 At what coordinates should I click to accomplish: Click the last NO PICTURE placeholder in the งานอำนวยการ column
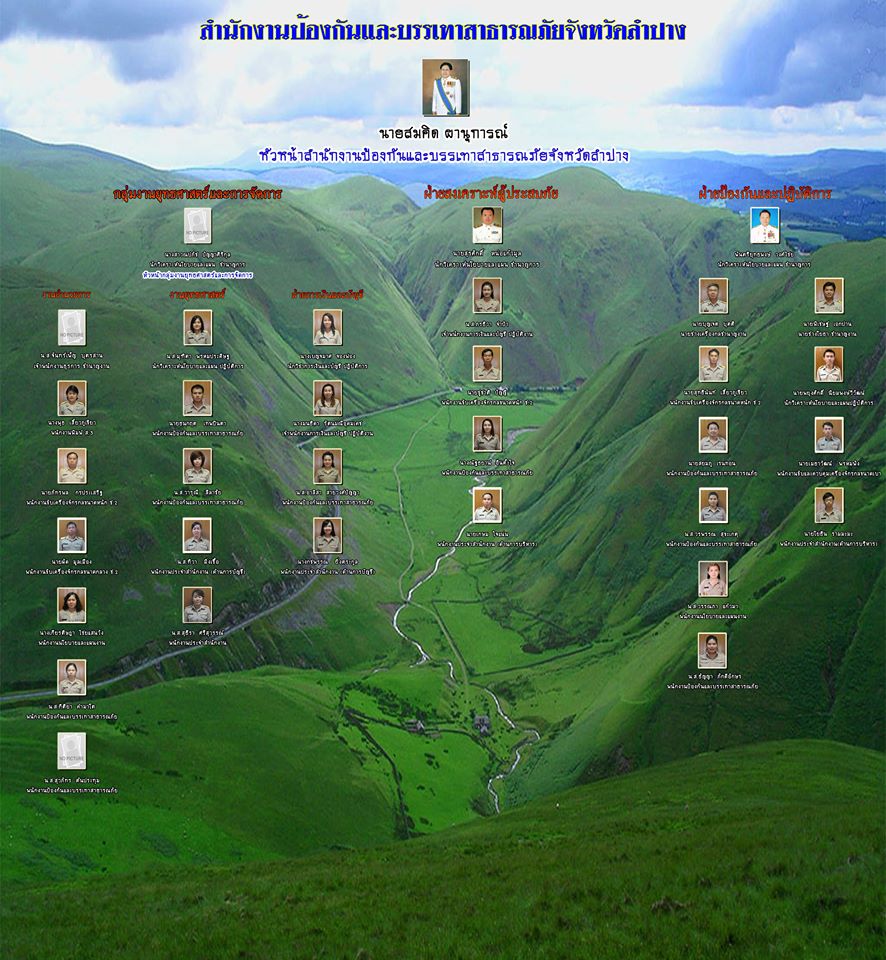click(x=71, y=750)
